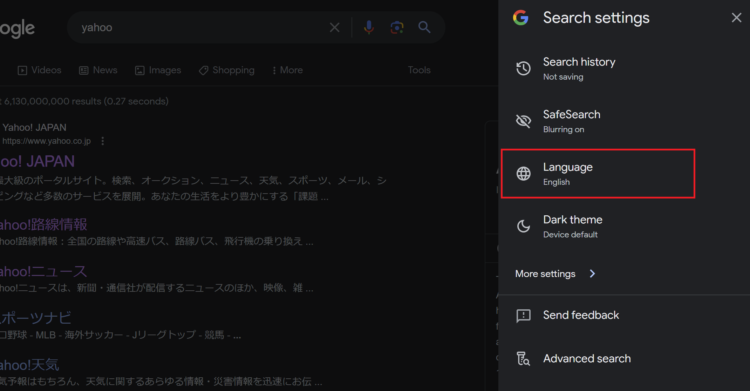
Task: Click the 'Blurring on' status text
Action: [563, 130]
